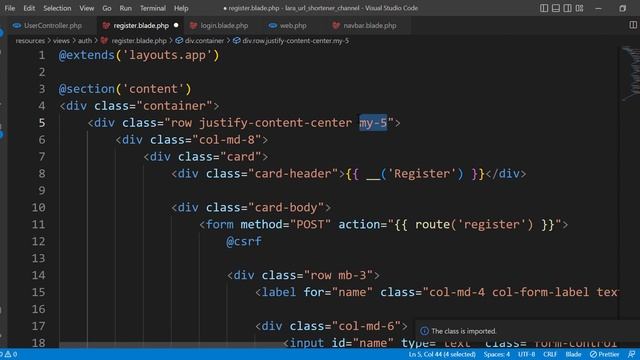Click Split Editor Right icon
Screen dimensions: 640x360
coord(633,25)
